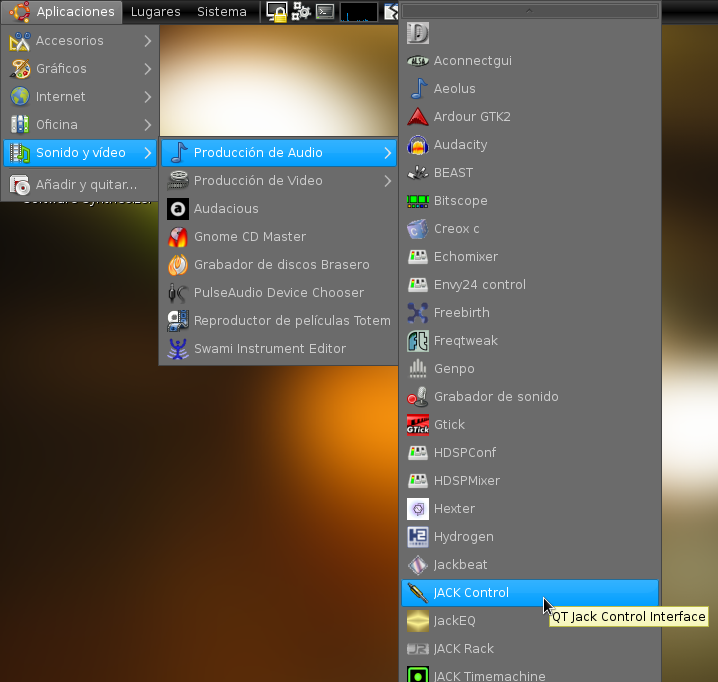Click the Ardour GTK2 red triangle icon
The image size is (718, 682).
coord(418,117)
